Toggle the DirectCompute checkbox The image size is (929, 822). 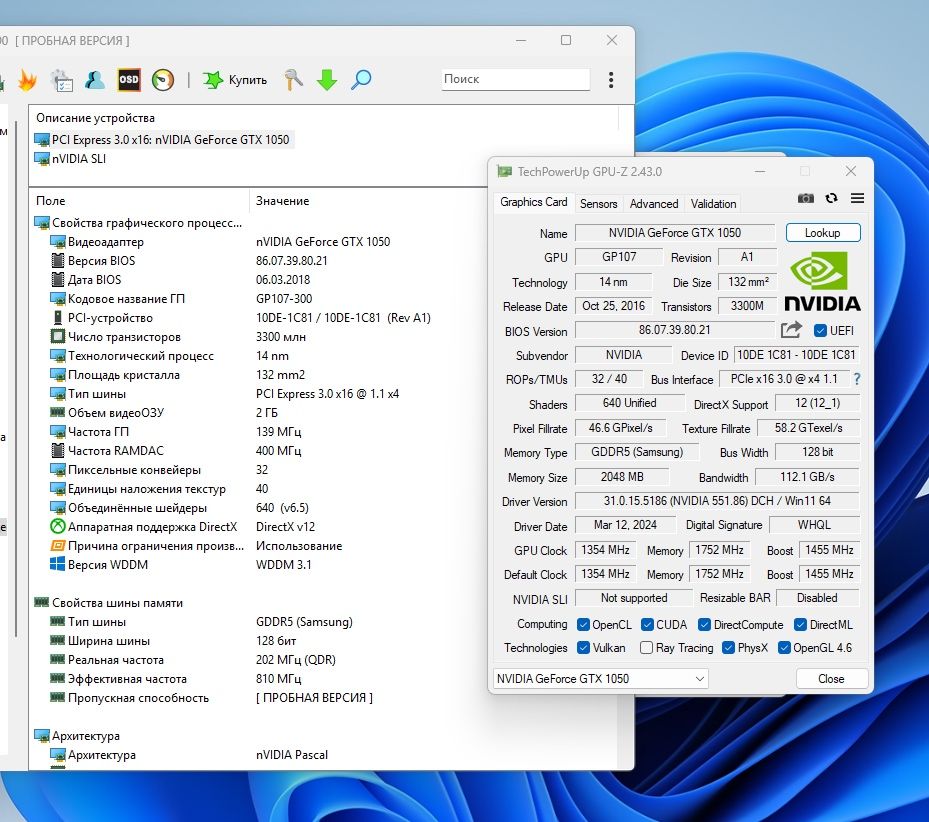tap(704, 625)
